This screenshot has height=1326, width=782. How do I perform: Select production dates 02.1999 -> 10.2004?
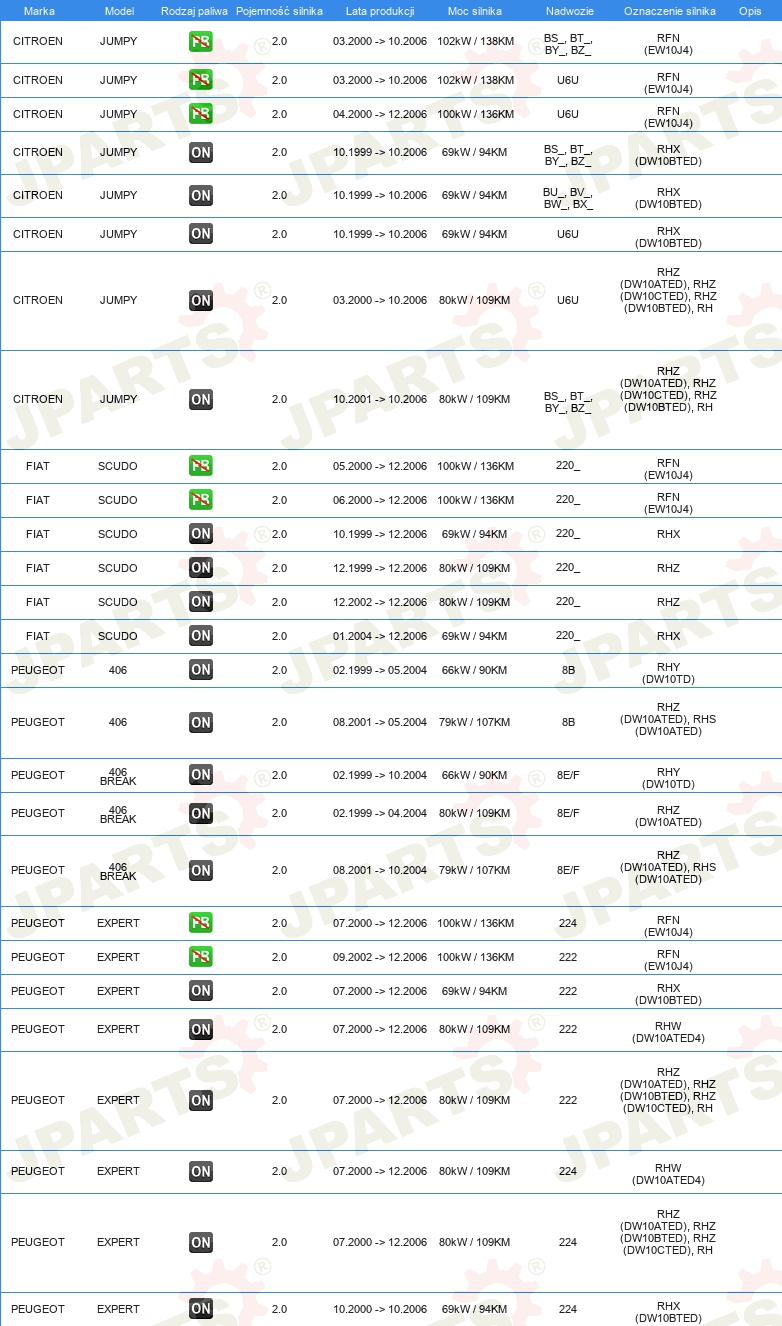380,775
